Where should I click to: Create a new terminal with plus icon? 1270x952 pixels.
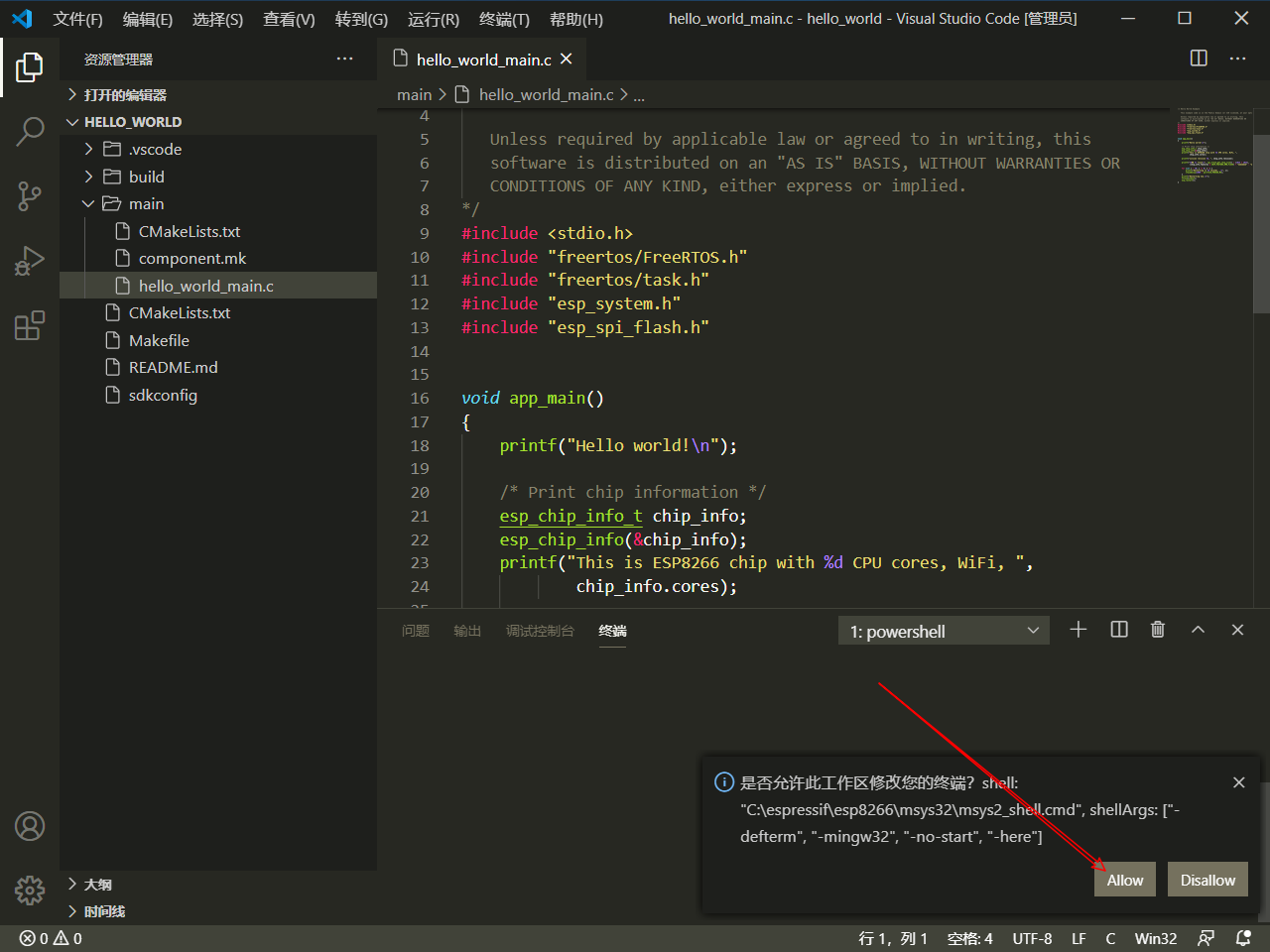pyautogui.click(x=1079, y=630)
